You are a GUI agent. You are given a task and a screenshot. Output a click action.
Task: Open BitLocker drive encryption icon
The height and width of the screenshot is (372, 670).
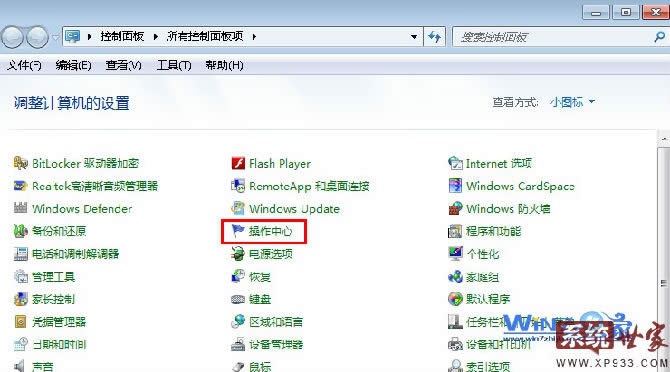(21, 163)
